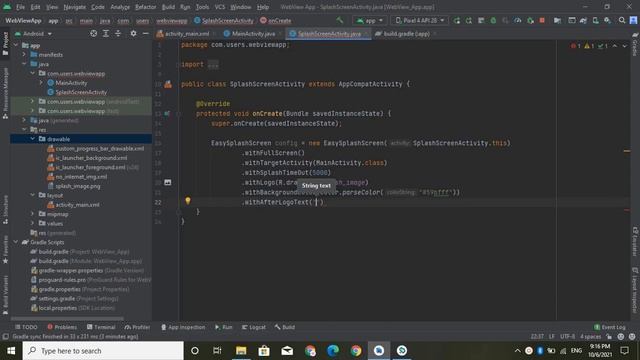This screenshot has width=640, height=360.
Task: Open the Terminal tool window
Action: click(x=101, y=327)
